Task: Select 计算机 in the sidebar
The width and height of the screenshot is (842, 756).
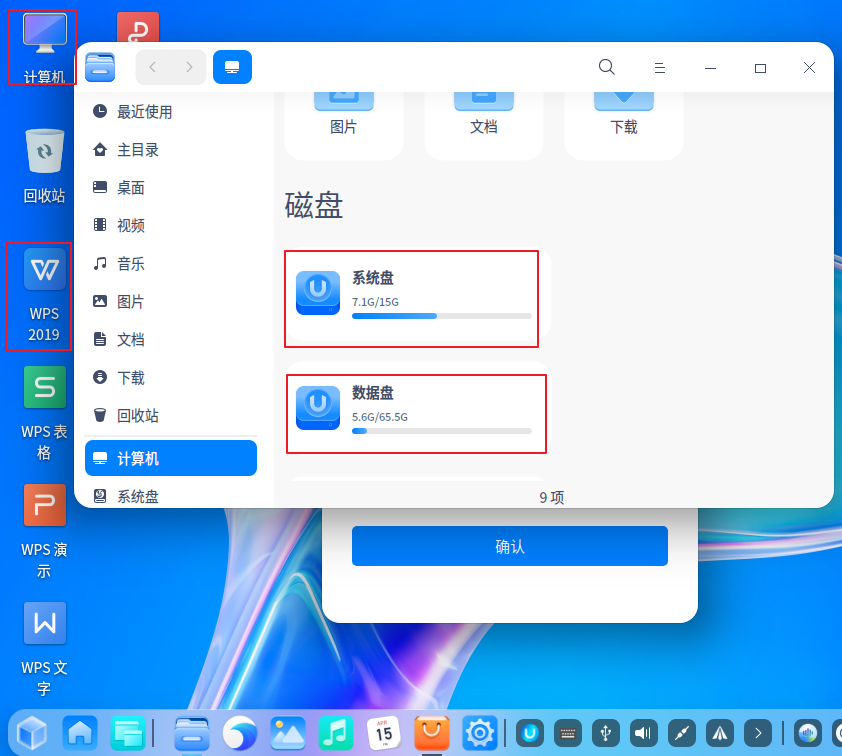Action: tap(171, 458)
